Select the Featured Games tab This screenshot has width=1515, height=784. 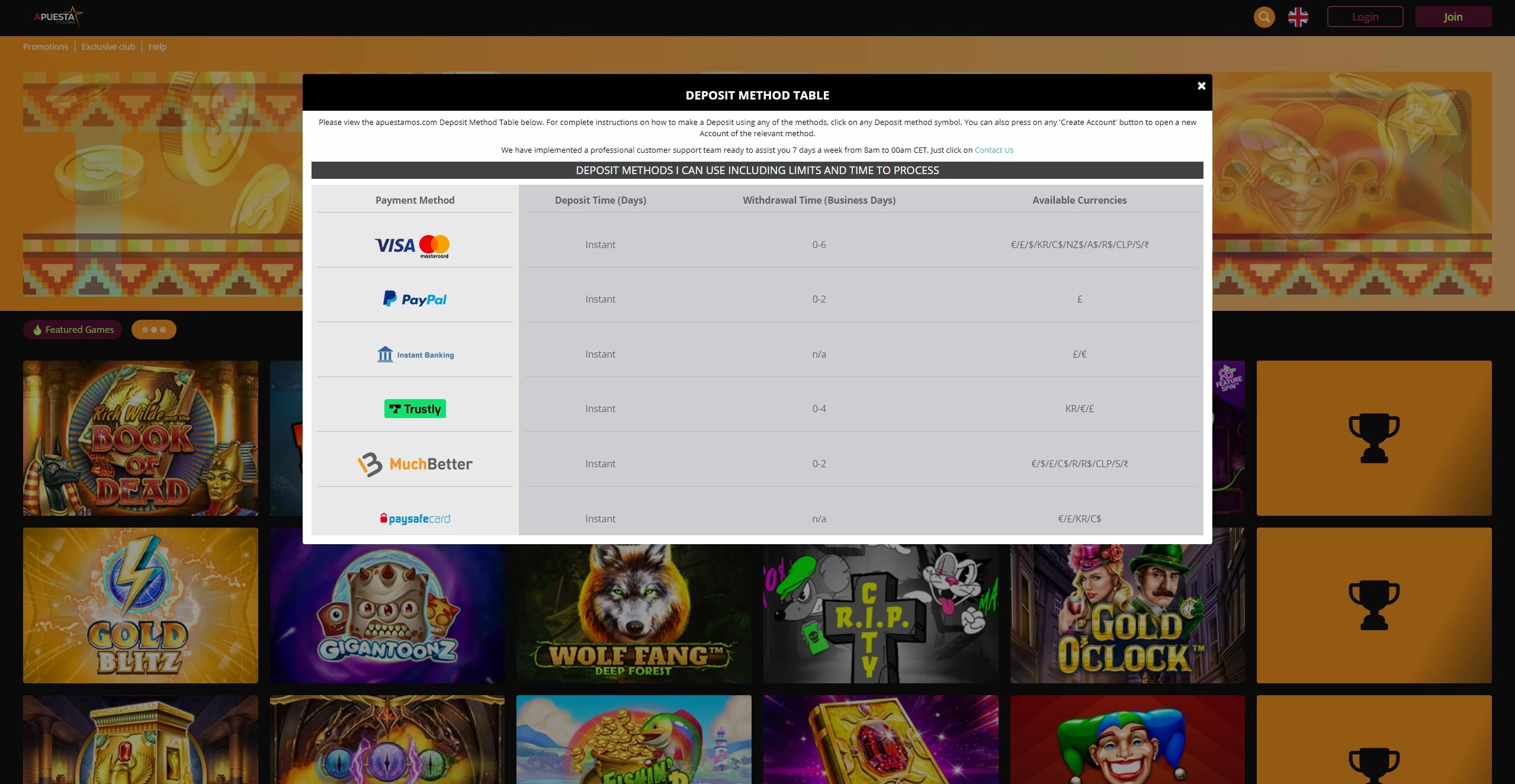click(x=73, y=330)
